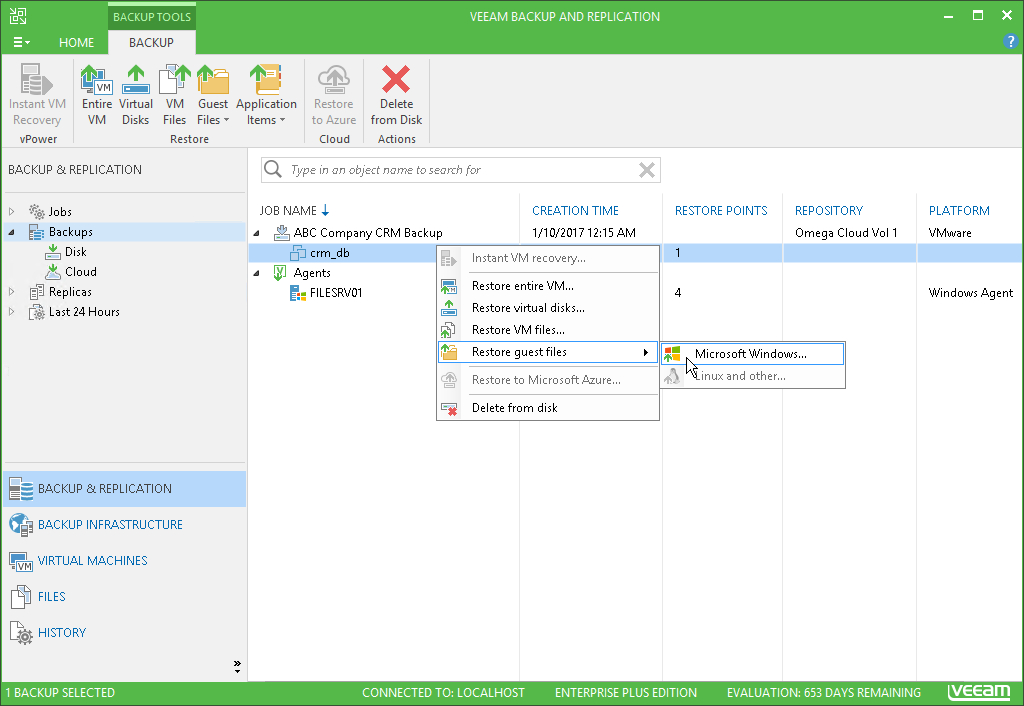This screenshot has width=1024, height=706.
Task: Open the main hamburger menu
Action: (21, 42)
